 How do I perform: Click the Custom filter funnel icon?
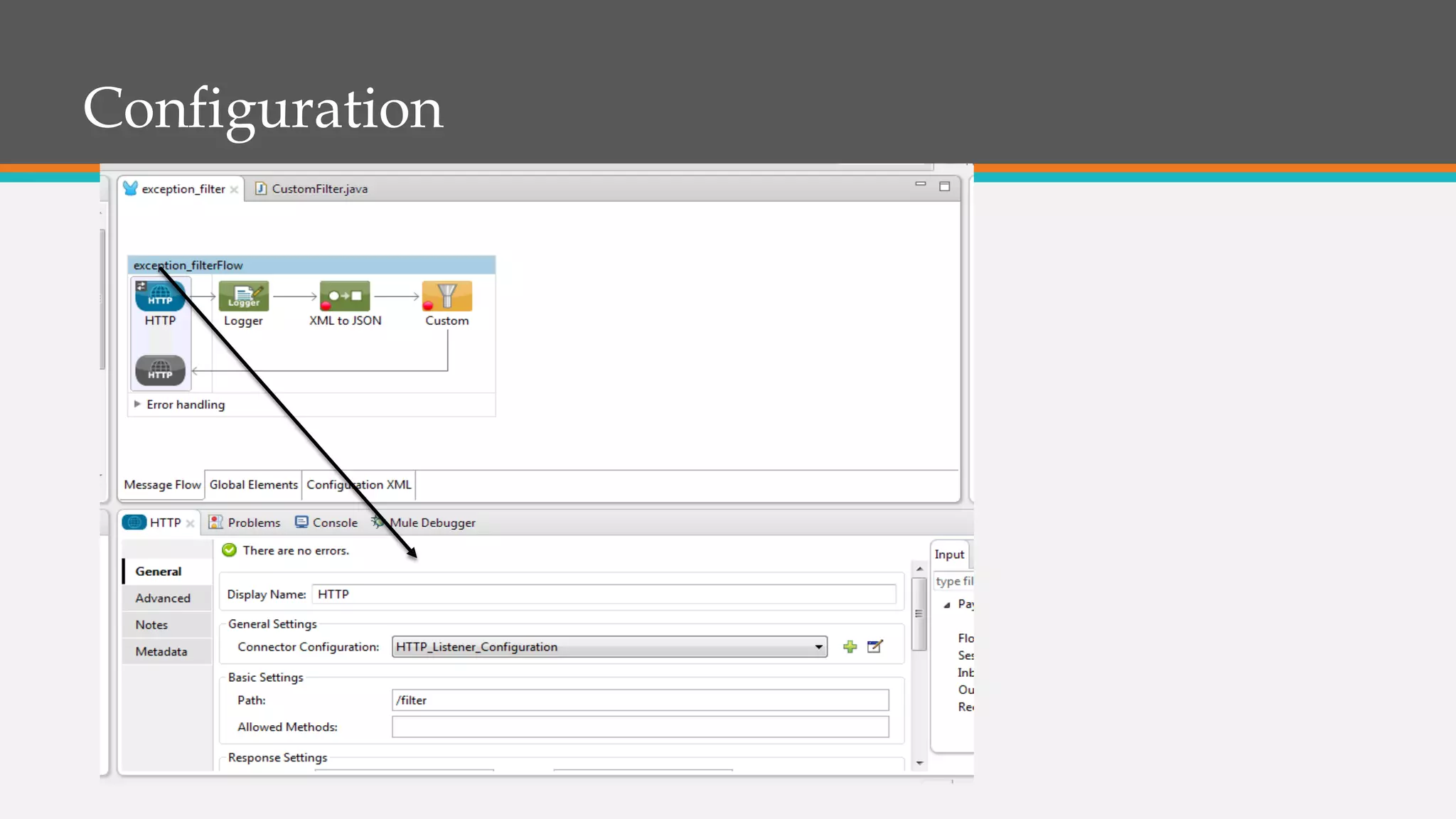pyautogui.click(x=446, y=296)
